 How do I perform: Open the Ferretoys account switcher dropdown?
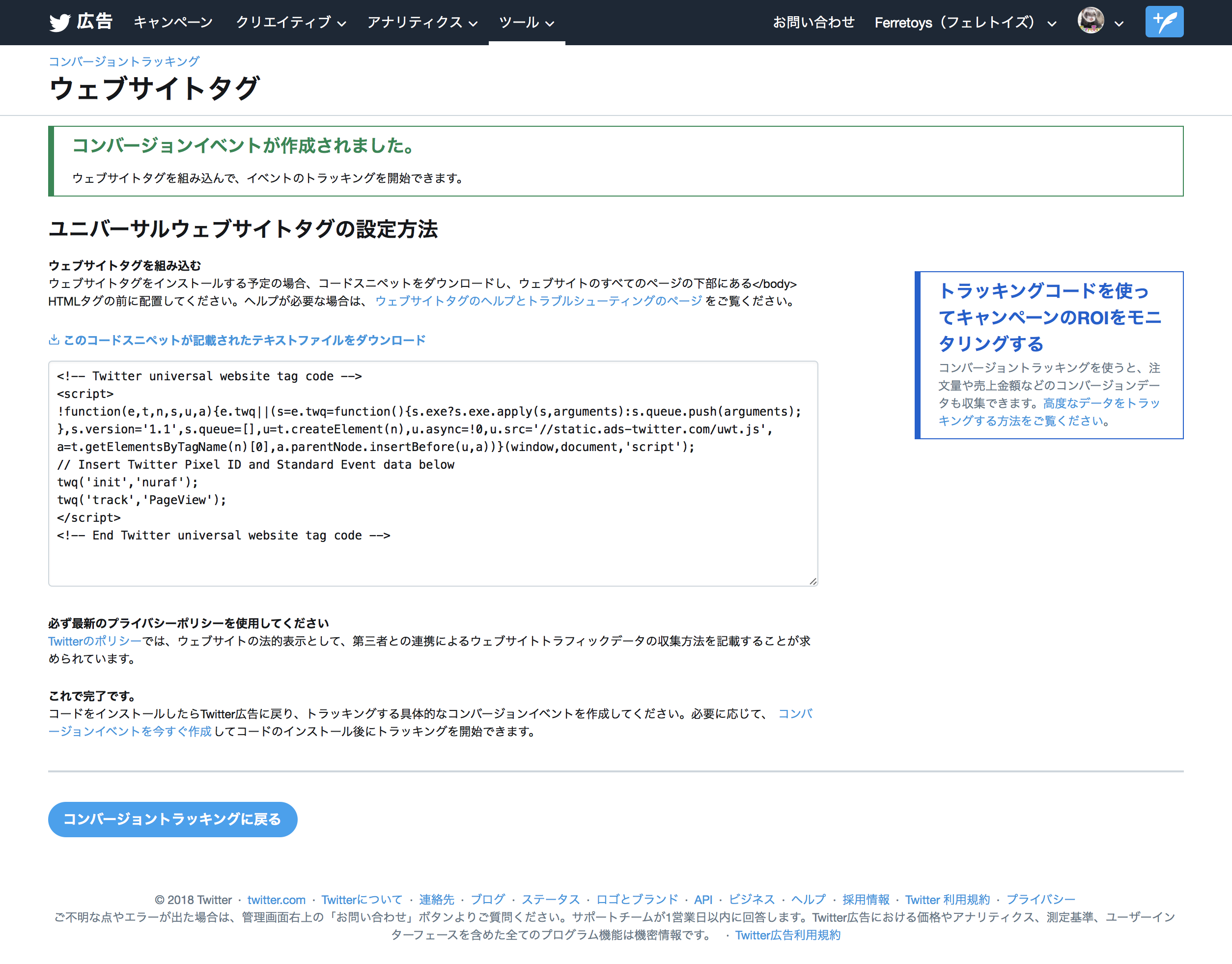965,23
